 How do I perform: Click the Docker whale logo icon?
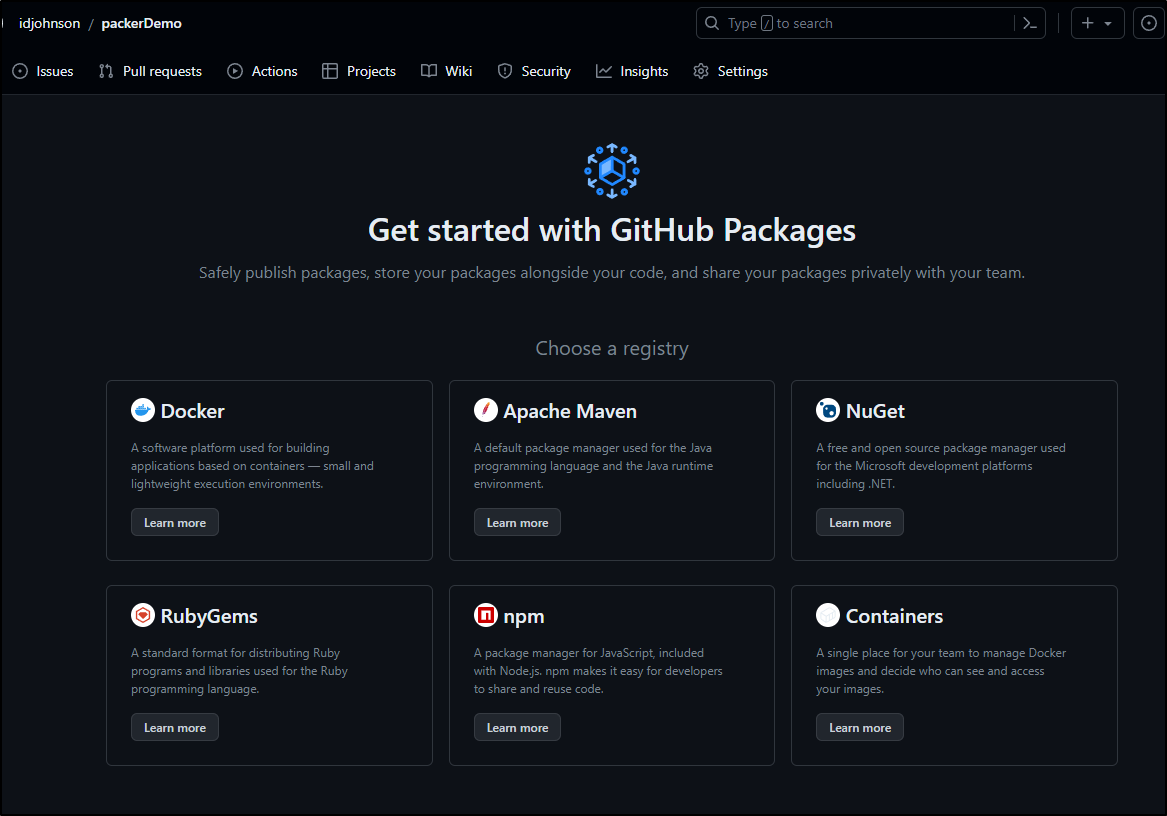point(143,410)
